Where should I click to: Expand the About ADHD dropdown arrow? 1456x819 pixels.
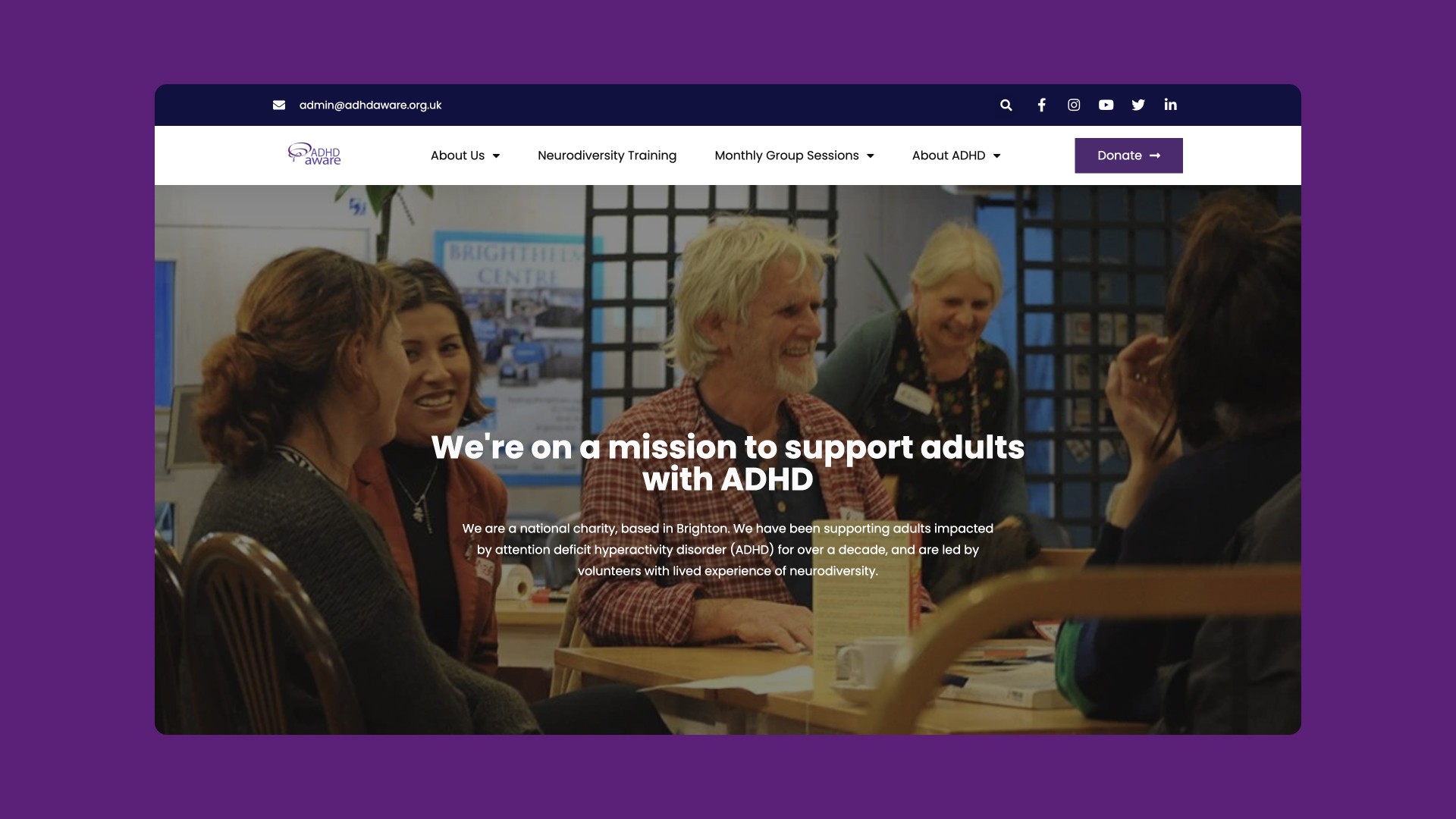996,156
